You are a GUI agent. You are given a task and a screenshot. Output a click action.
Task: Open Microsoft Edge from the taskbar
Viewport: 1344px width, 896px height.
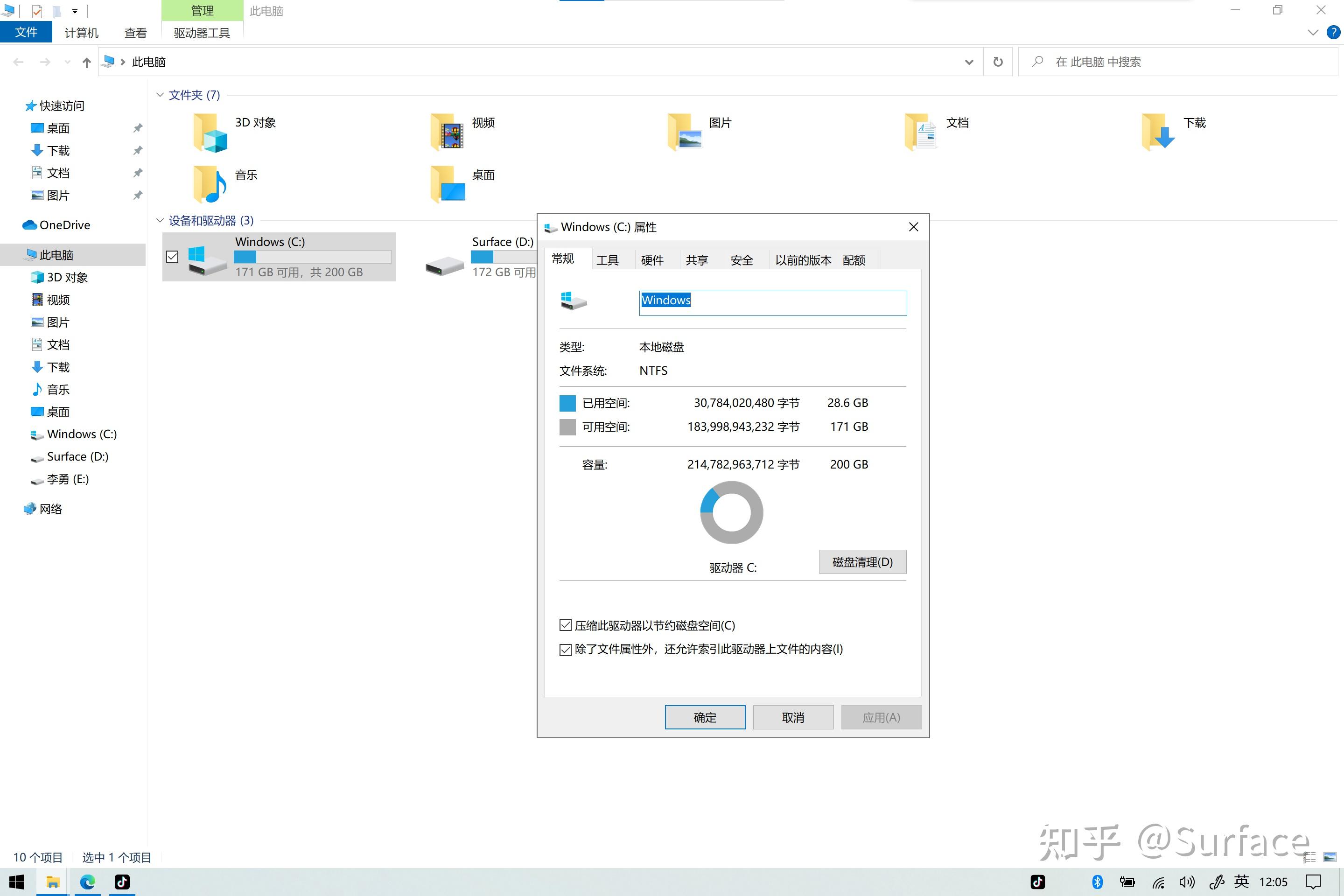coord(87,882)
